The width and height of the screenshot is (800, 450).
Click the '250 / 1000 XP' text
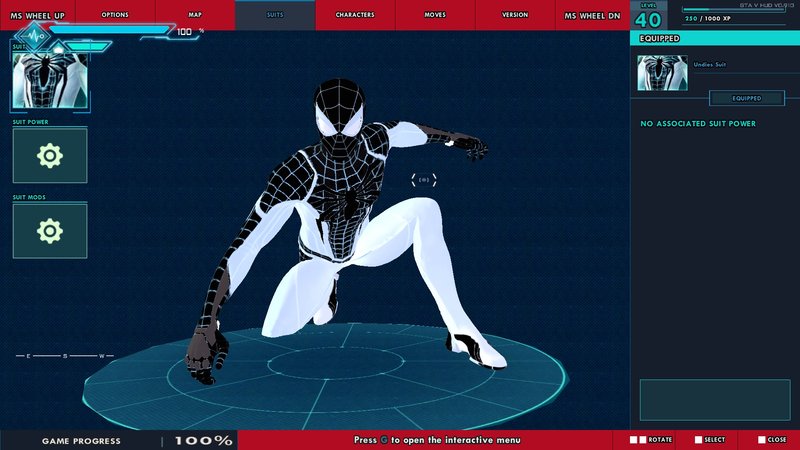[708, 18]
